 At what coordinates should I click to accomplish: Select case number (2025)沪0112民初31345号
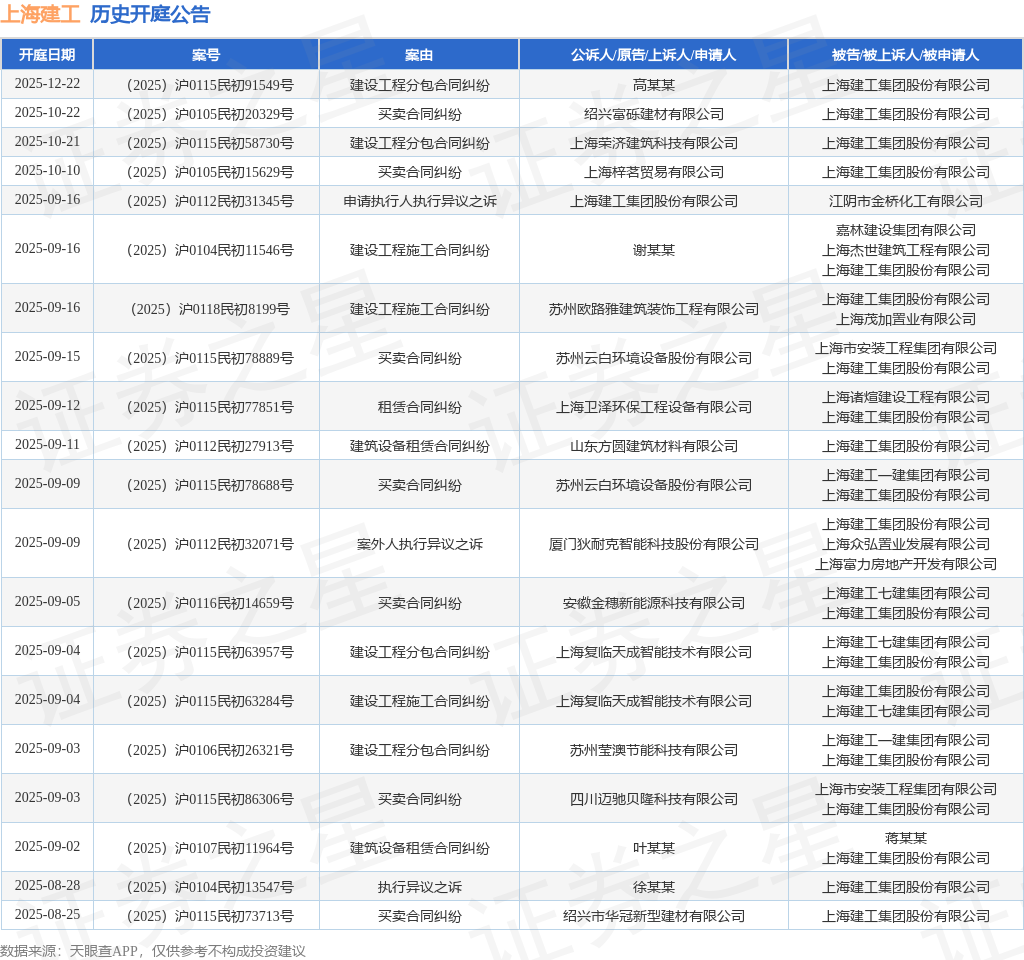[x=206, y=200]
